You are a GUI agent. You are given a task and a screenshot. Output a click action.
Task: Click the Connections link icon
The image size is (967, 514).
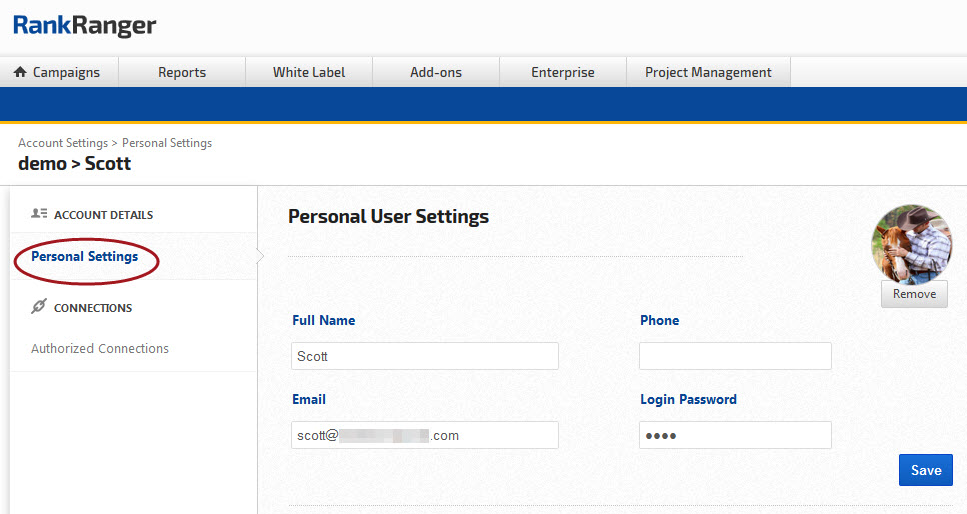(39, 307)
